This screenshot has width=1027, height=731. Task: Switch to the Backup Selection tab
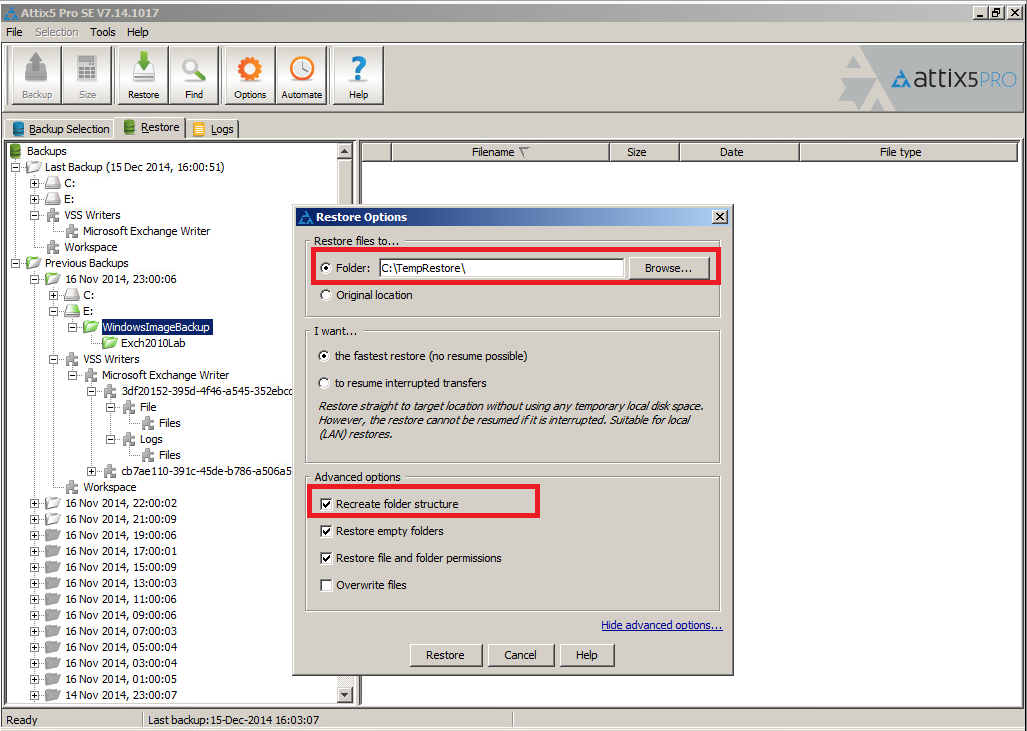(61, 129)
